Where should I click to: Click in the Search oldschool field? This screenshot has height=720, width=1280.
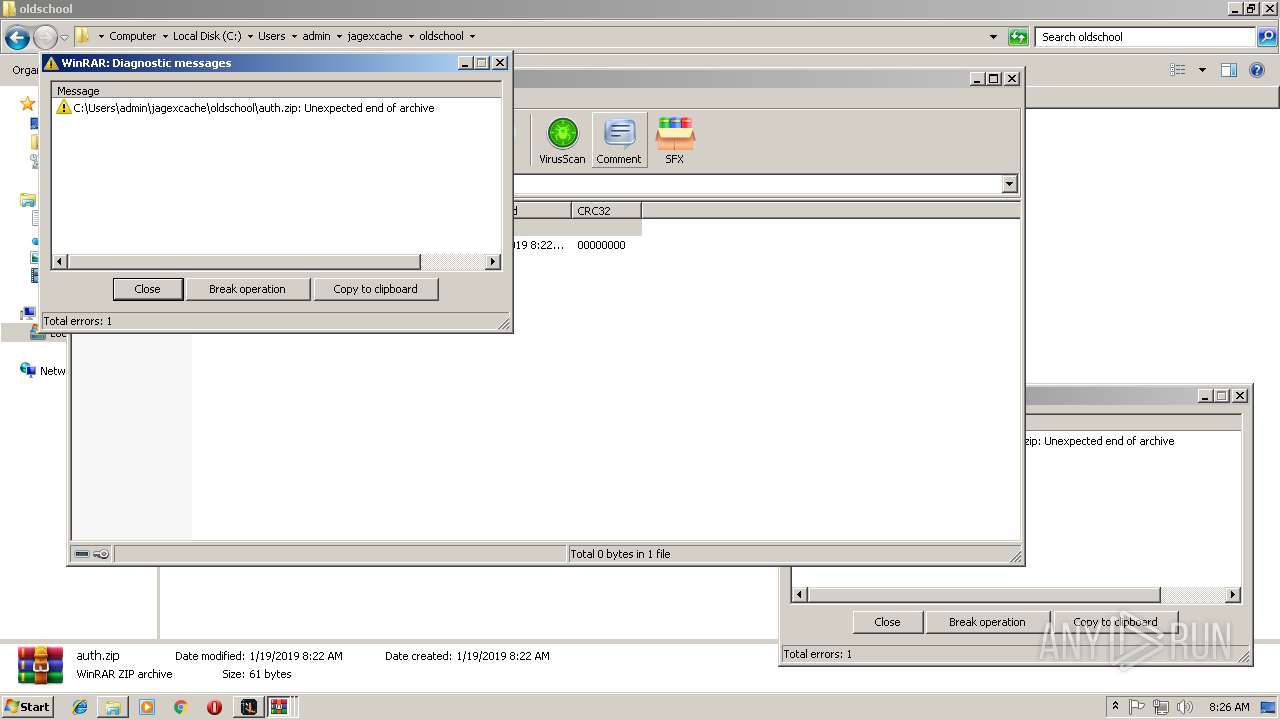point(1146,37)
